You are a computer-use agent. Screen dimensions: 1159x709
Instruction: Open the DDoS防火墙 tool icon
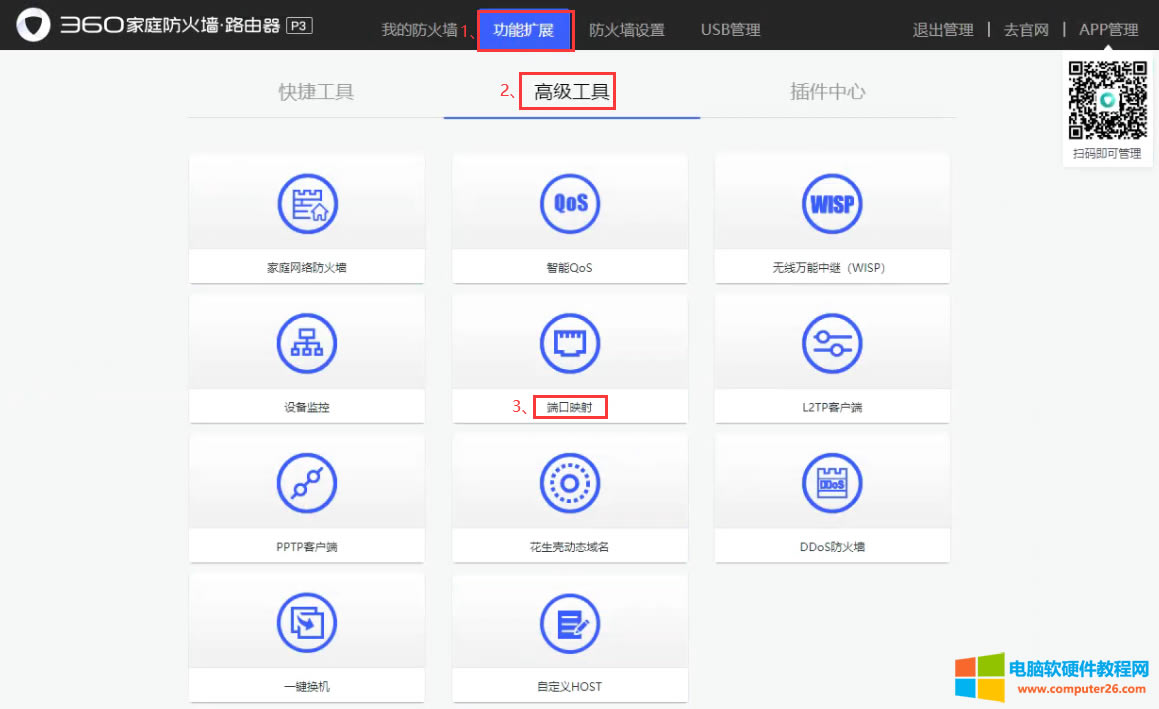pyautogui.click(x=831, y=482)
